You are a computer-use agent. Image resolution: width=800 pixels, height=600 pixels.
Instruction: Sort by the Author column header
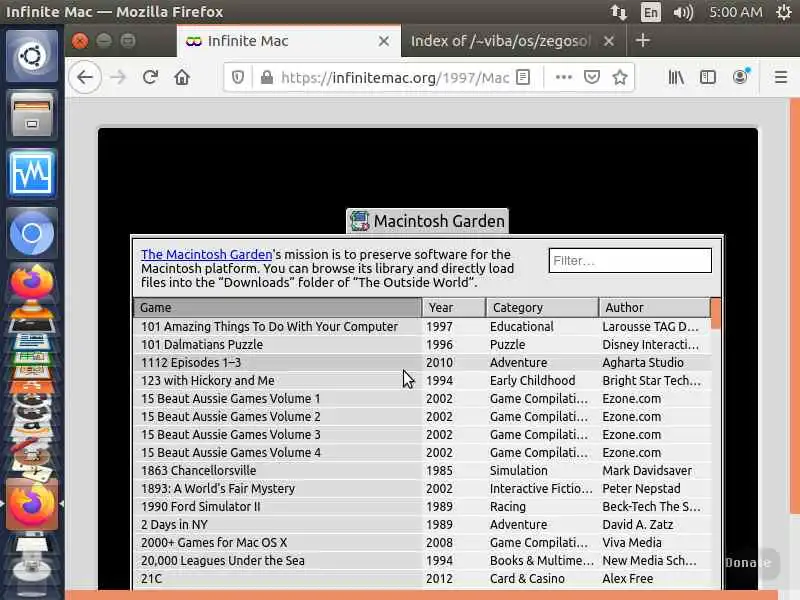click(655, 308)
